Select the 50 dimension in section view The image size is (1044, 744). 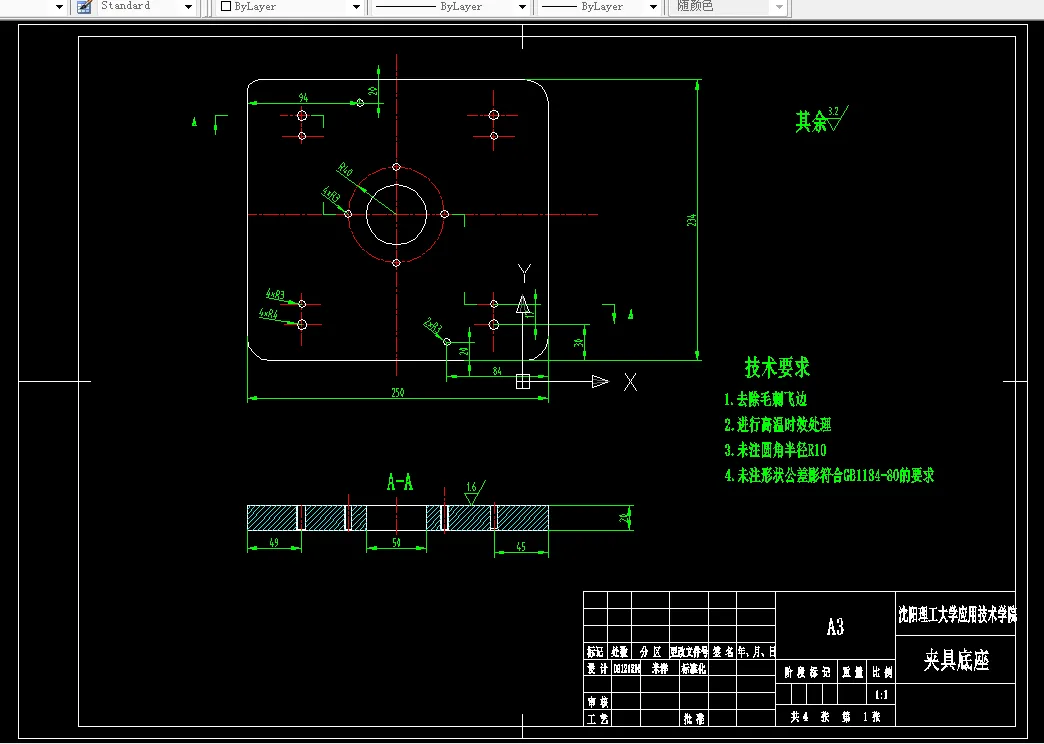click(396, 542)
